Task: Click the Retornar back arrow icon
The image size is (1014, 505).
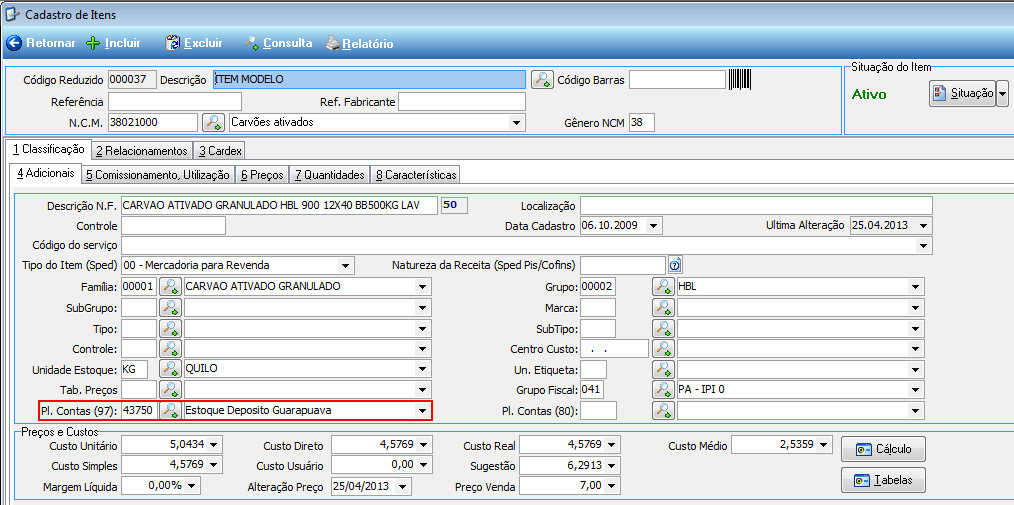Action: click(x=14, y=43)
